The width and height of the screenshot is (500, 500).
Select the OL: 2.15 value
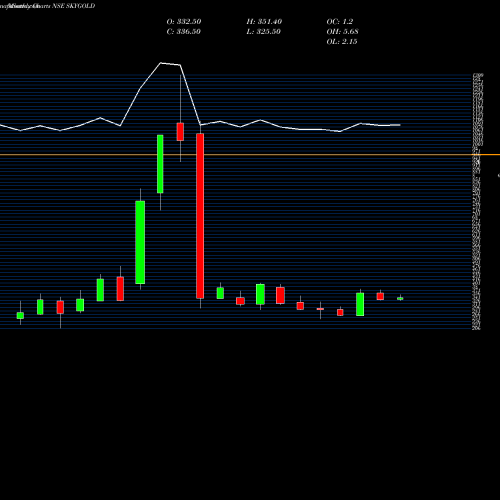pyautogui.click(x=342, y=42)
